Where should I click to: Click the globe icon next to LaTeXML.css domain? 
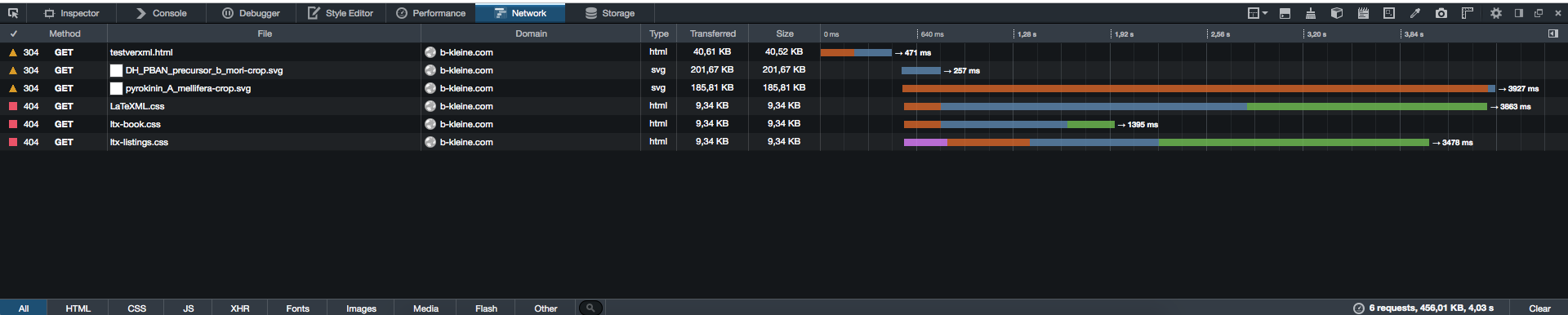coord(430,106)
